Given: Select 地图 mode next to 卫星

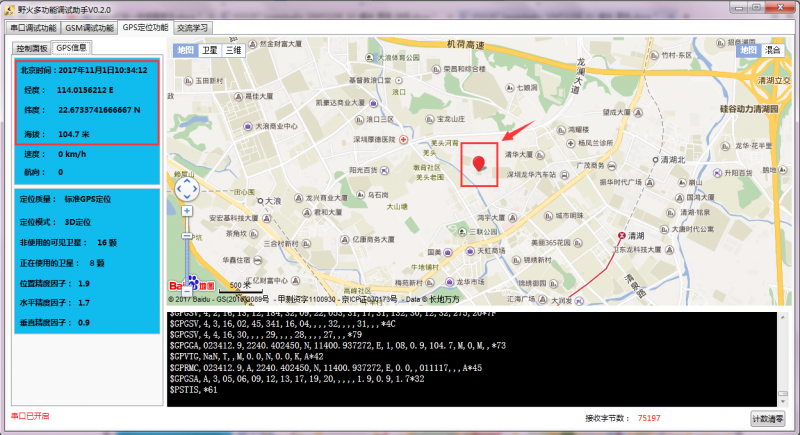Looking at the screenshot, I should coord(185,50).
